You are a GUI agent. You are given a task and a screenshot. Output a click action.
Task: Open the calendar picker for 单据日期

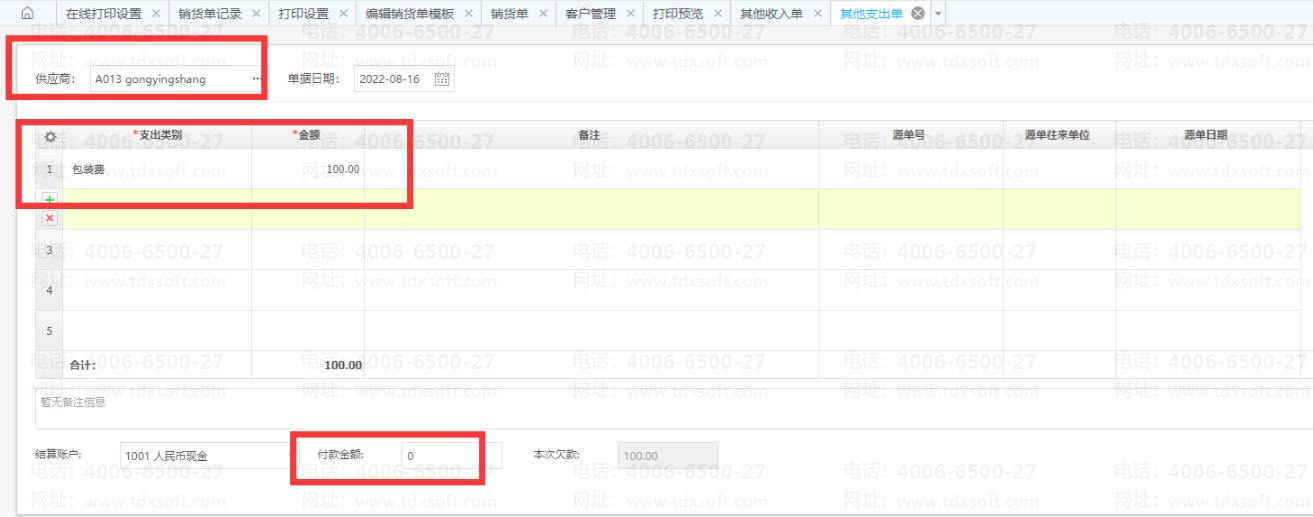tap(442, 79)
